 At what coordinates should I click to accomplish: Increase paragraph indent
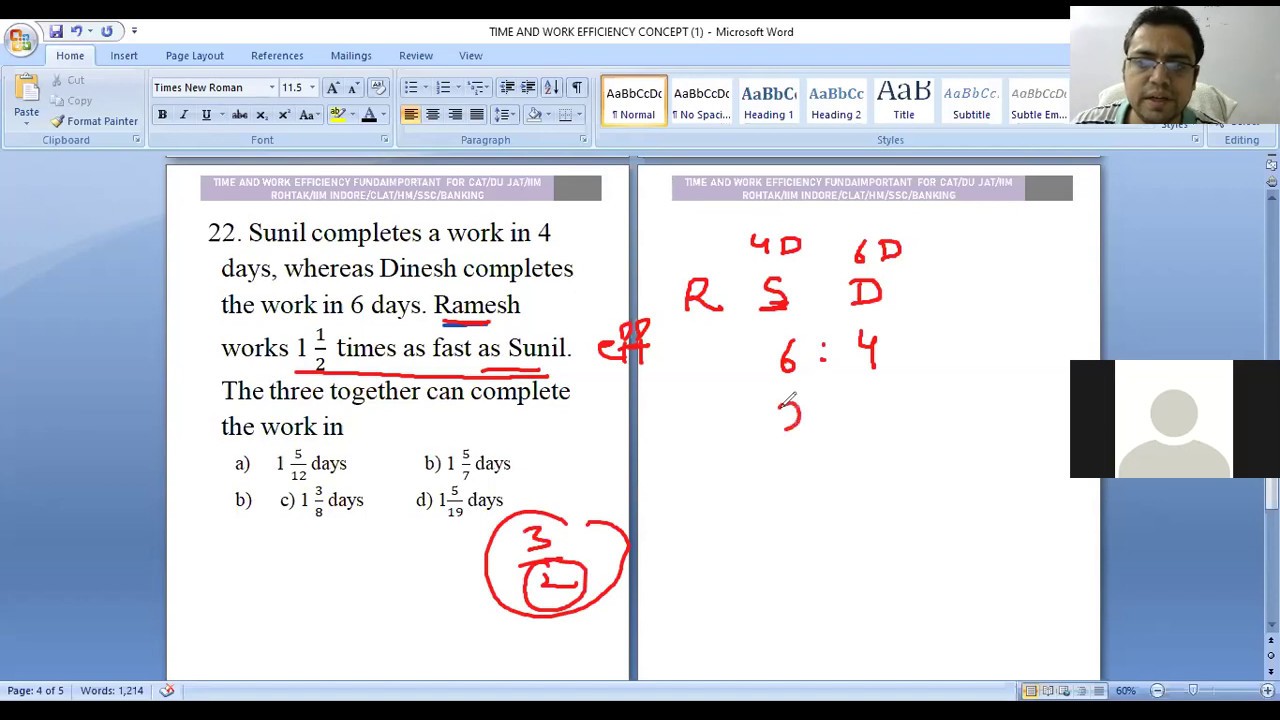[528, 88]
